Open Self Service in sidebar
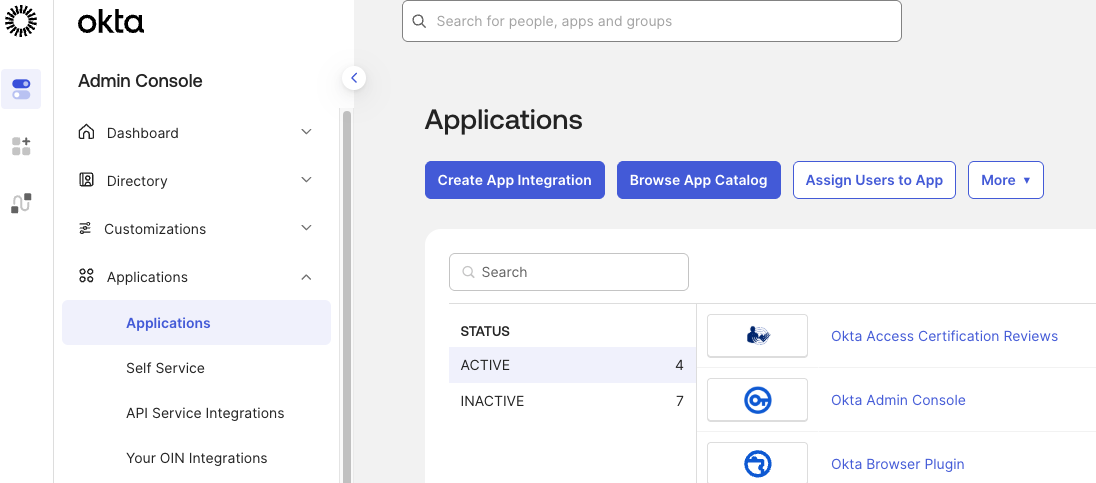The image size is (1096, 483). coord(165,368)
